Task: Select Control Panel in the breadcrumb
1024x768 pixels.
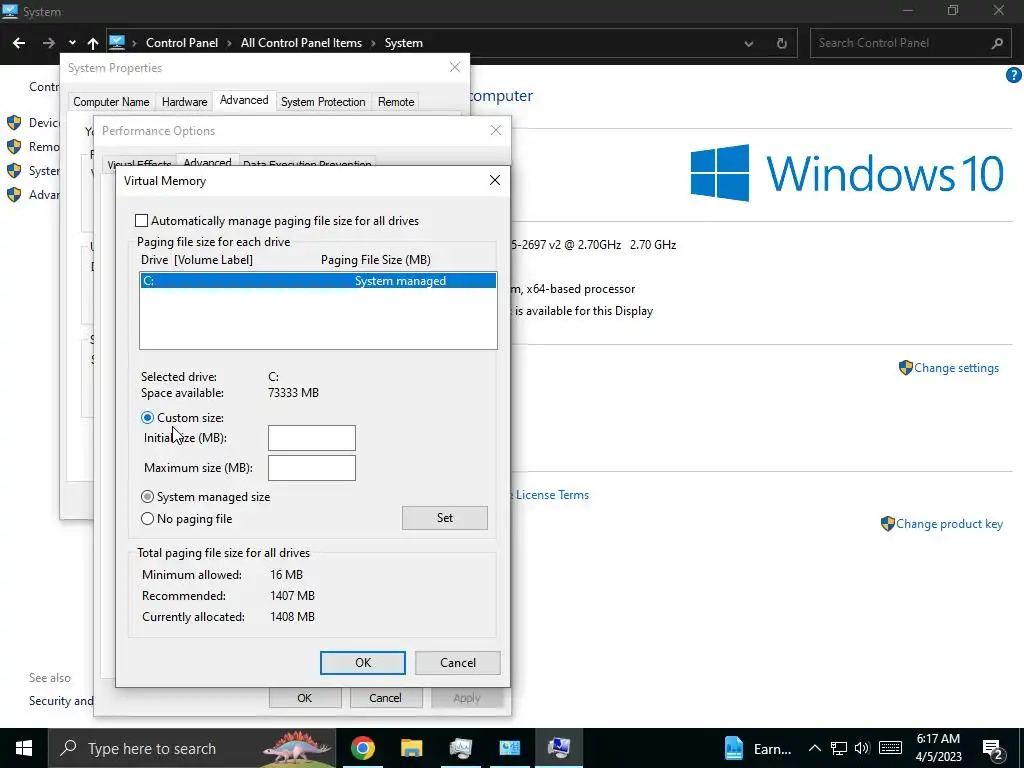Action: pyautogui.click(x=182, y=43)
